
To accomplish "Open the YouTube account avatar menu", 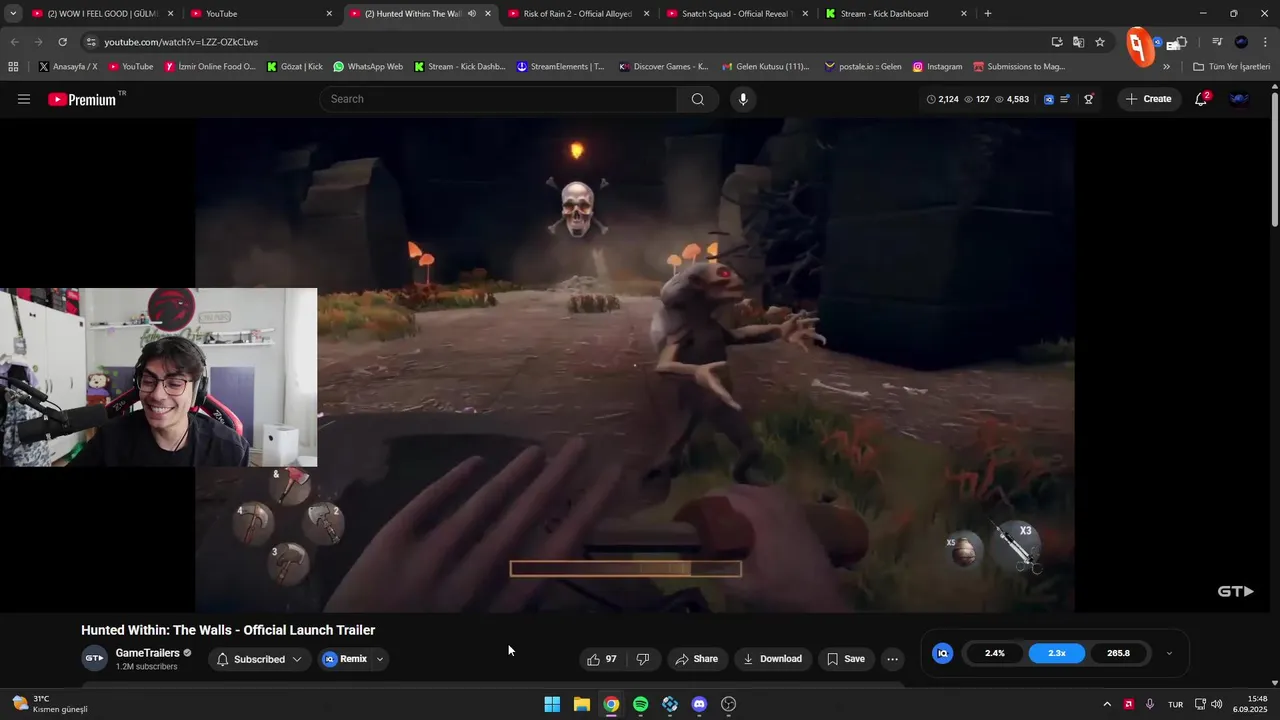I will tap(1239, 99).
